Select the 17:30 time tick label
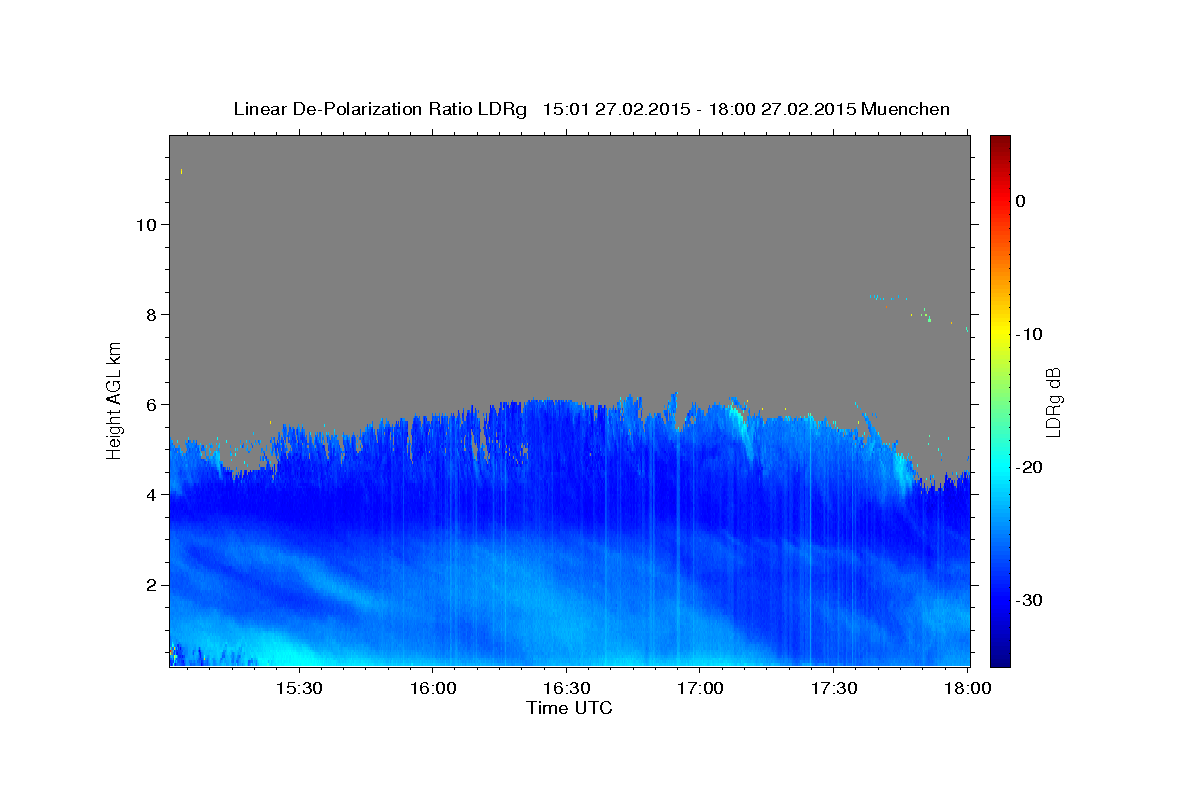Viewport: 1200px width, 800px height. coord(835,689)
